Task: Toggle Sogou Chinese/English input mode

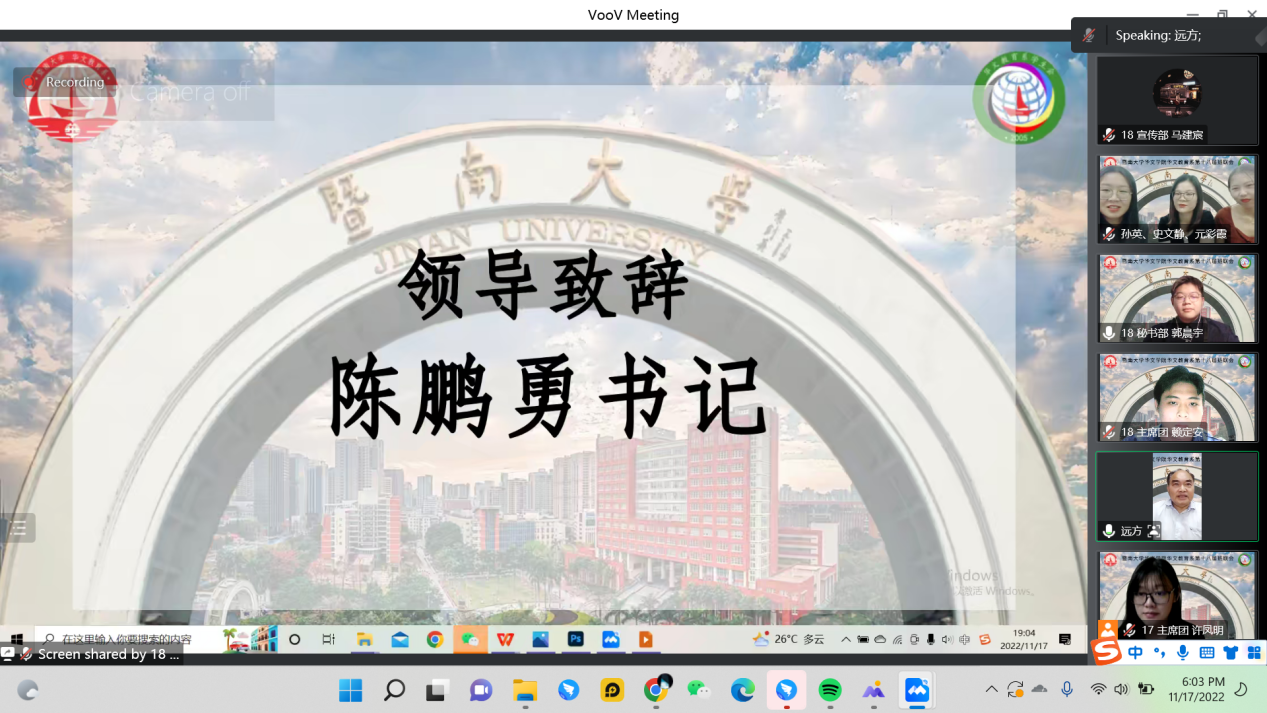Action: (1136, 653)
